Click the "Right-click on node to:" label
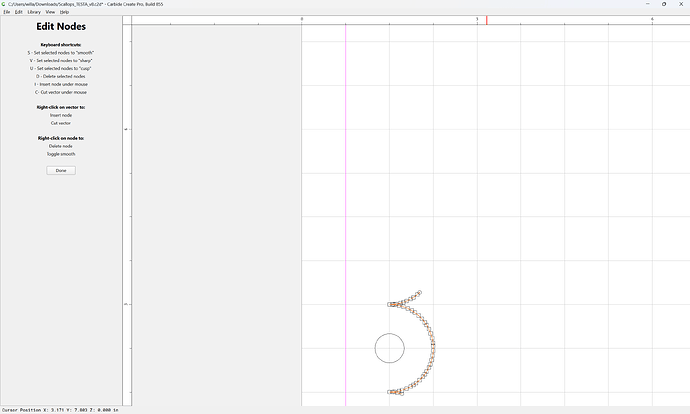Viewport: 690px width, 414px height. [x=61, y=138]
